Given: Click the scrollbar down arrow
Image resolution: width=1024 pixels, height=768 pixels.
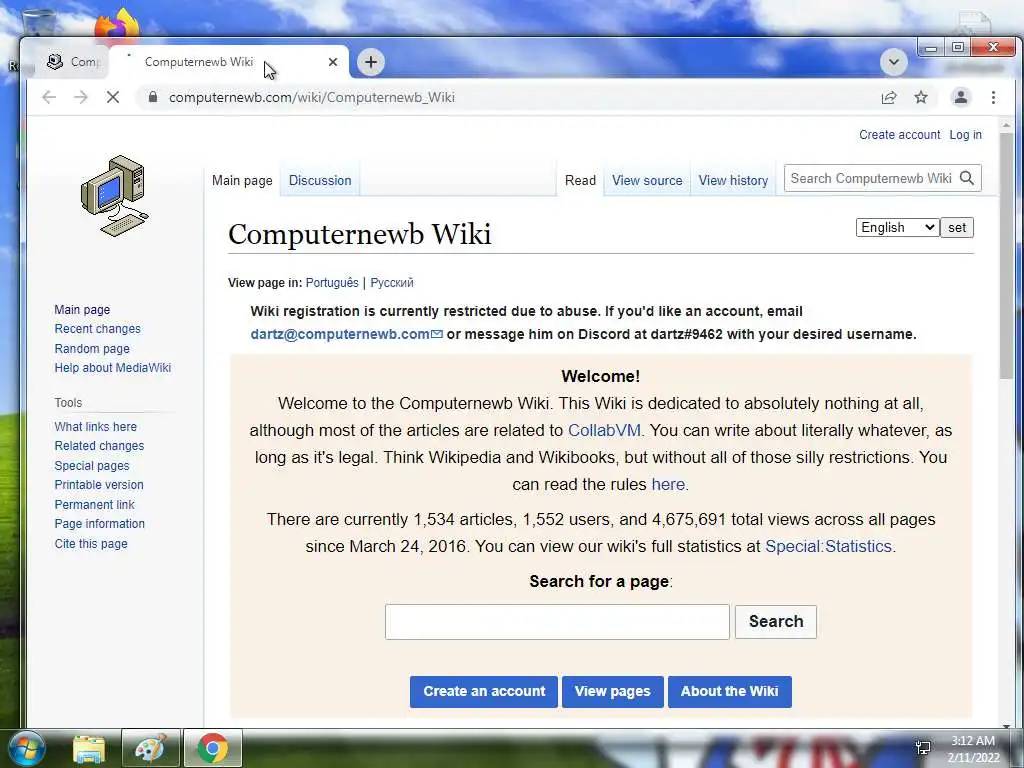Looking at the screenshot, I should (1006, 724).
